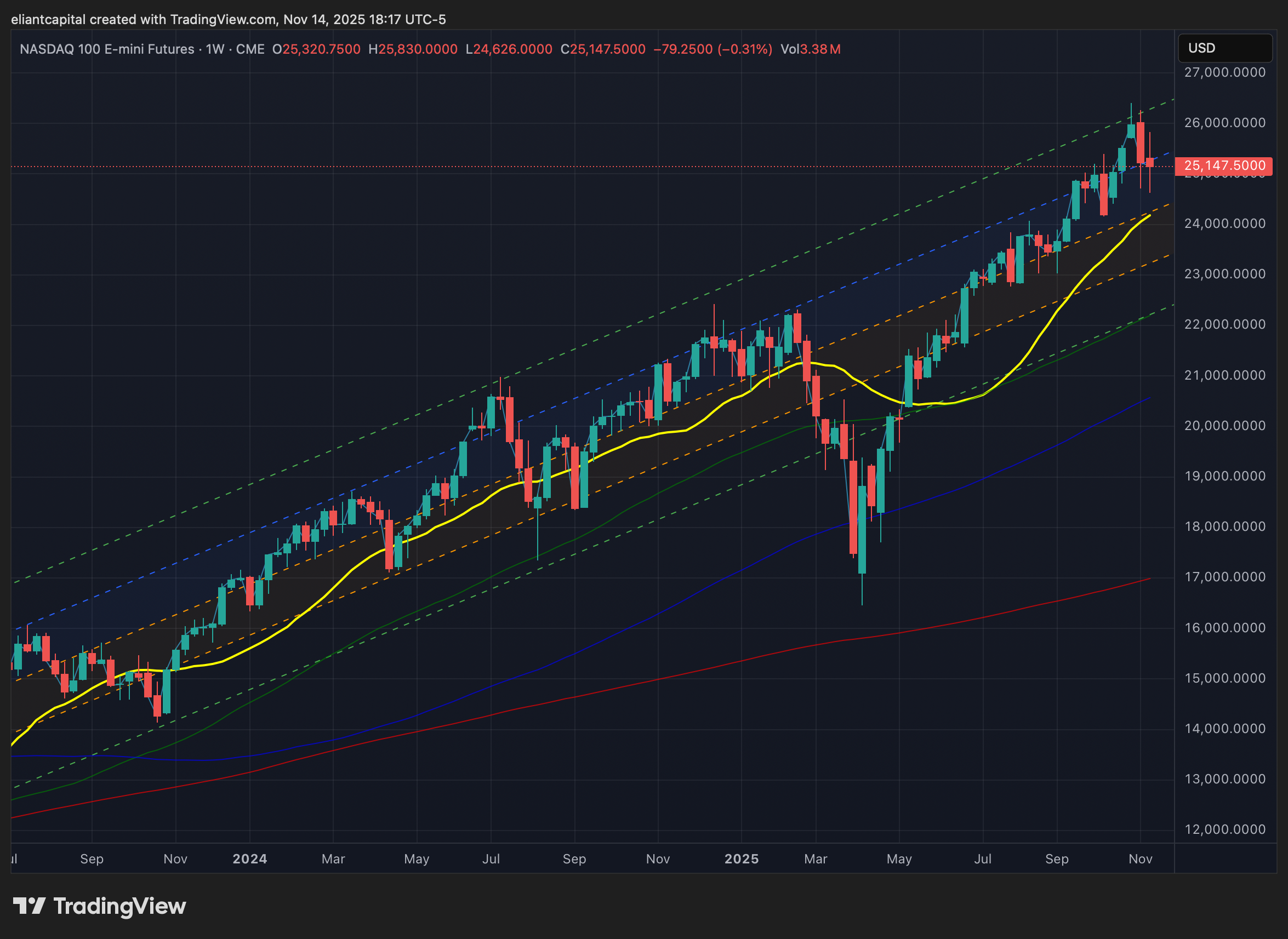1288x939 pixels.
Task: Click the 27,000.0000 price axis label
Action: click(x=1224, y=72)
